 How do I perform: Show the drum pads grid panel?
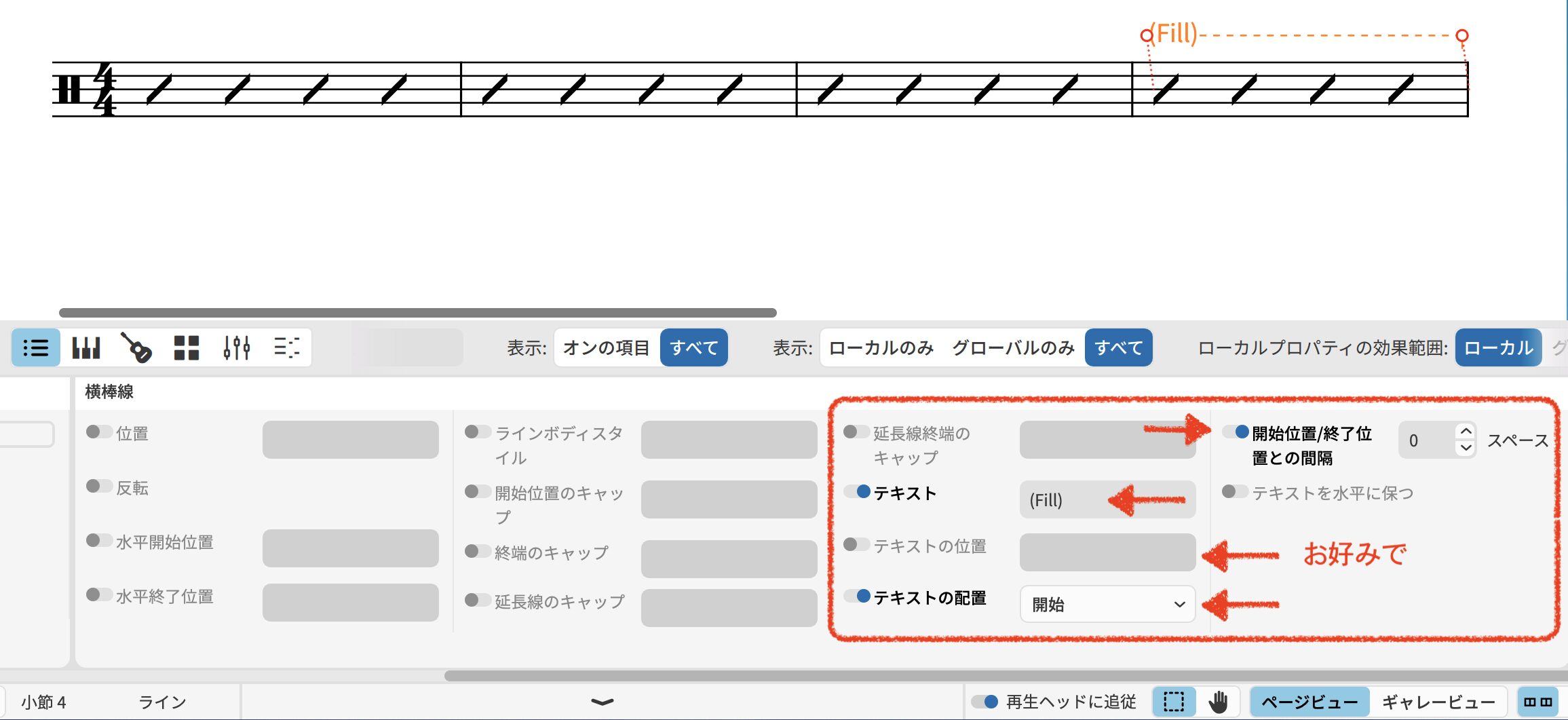click(x=187, y=348)
